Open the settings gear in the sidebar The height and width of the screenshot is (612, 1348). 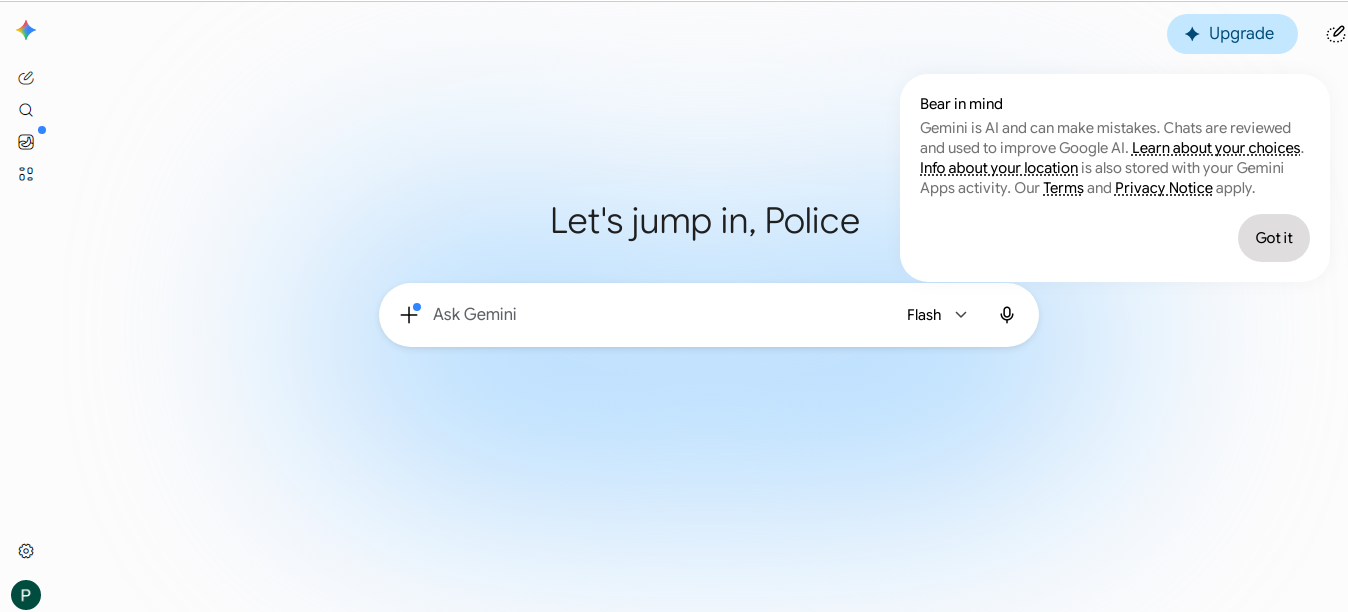click(x=26, y=551)
